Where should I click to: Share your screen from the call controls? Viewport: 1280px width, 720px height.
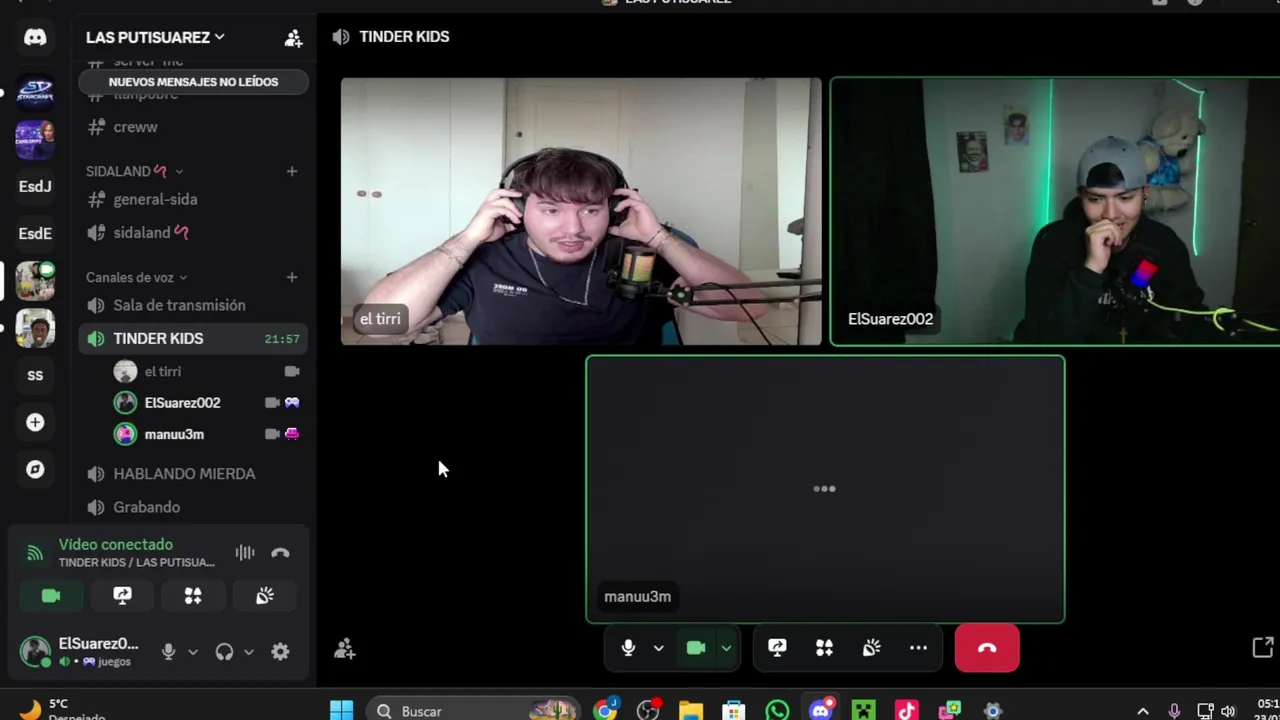pos(777,648)
